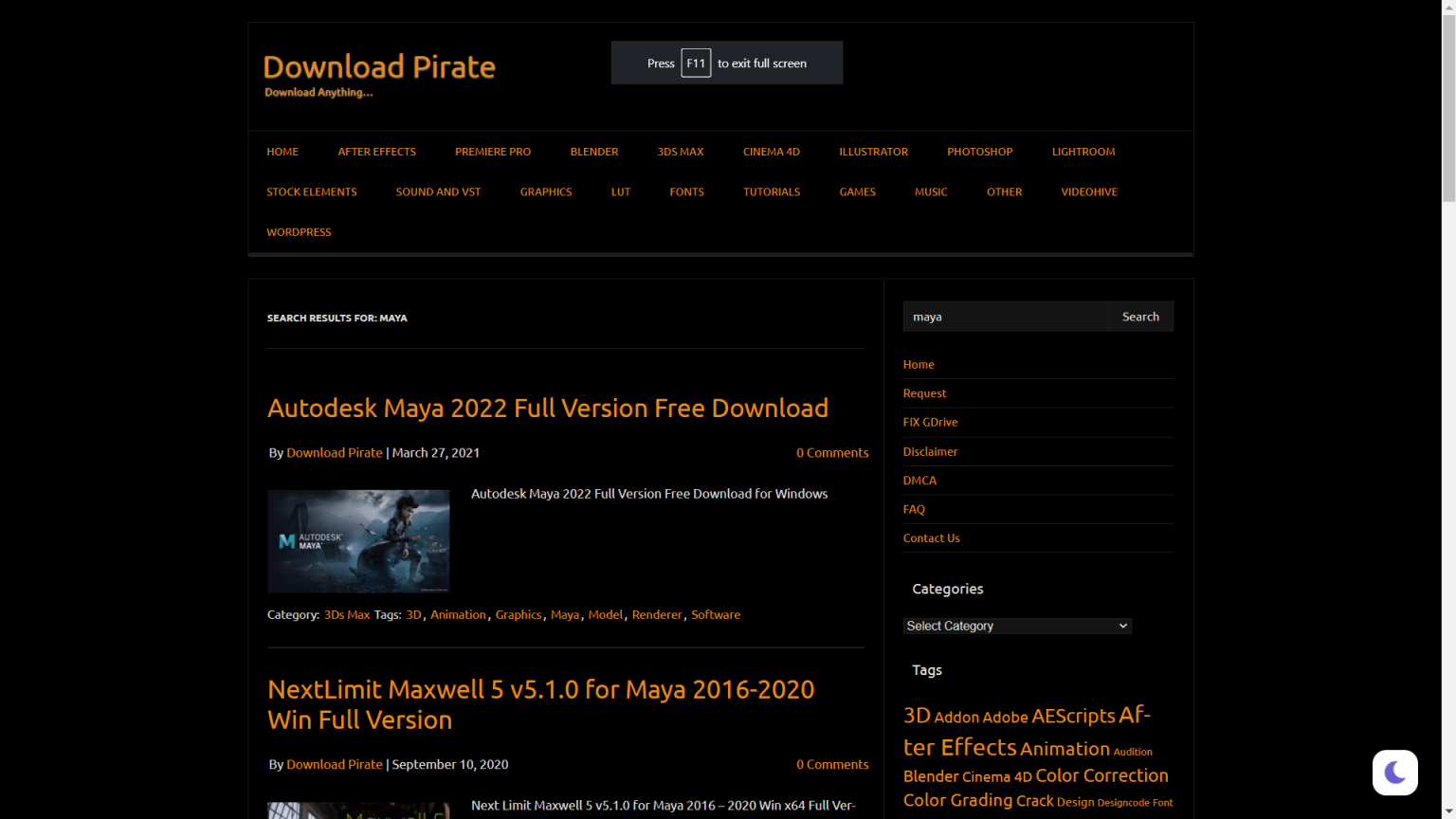This screenshot has width=1456, height=819.
Task: Open TUTORIALS menu item
Action: [x=772, y=191]
